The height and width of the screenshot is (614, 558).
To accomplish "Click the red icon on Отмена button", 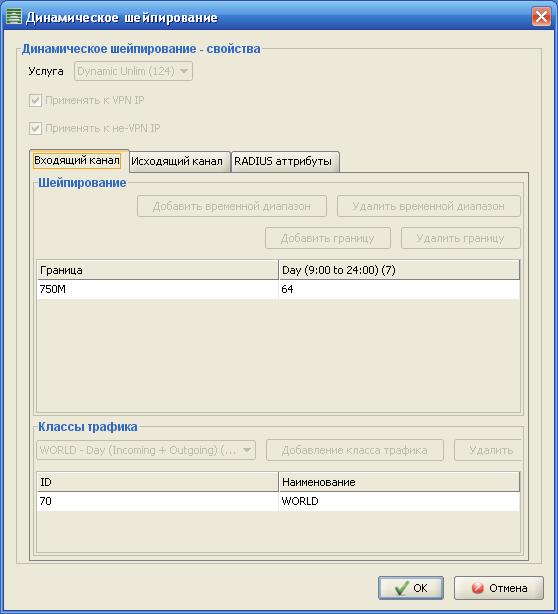I will click(x=477, y=588).
